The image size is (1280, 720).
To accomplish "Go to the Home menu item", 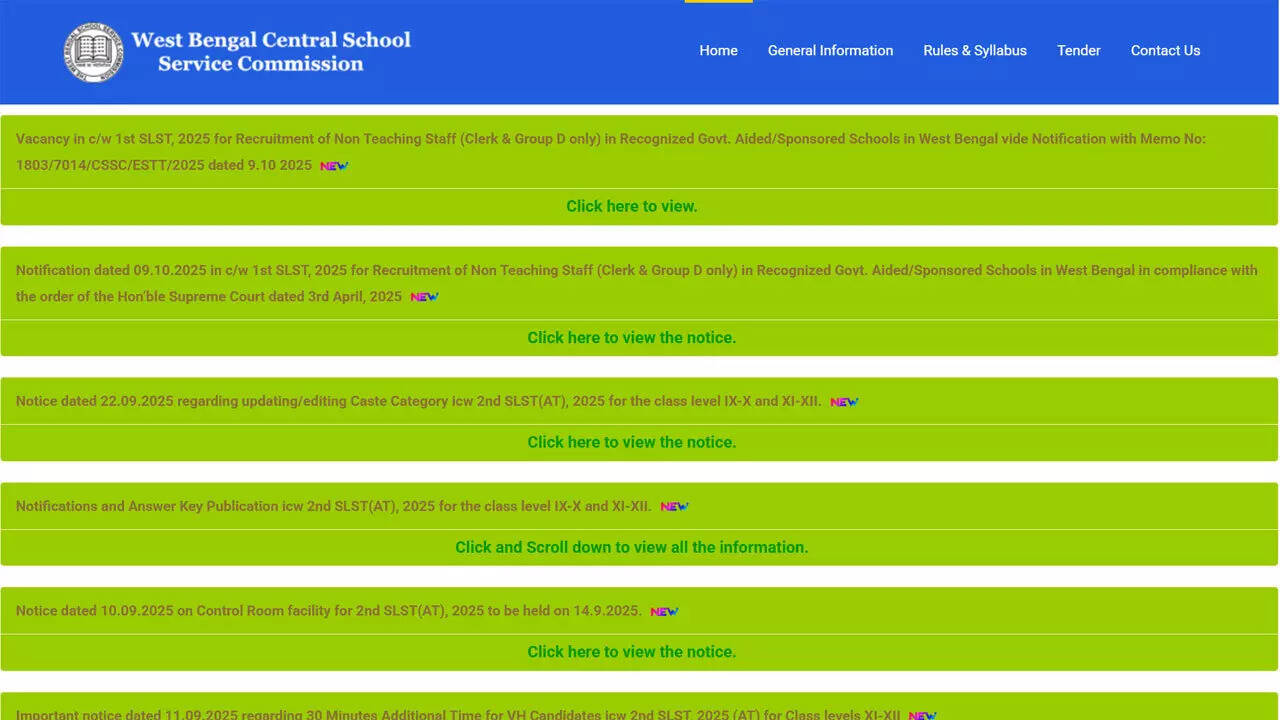I will 718,51.
